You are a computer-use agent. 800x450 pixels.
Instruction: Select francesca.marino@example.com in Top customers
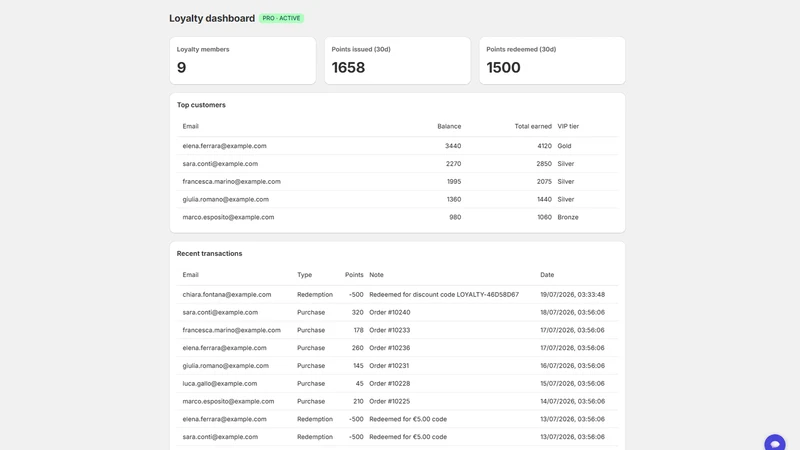(x=232, y=182)
